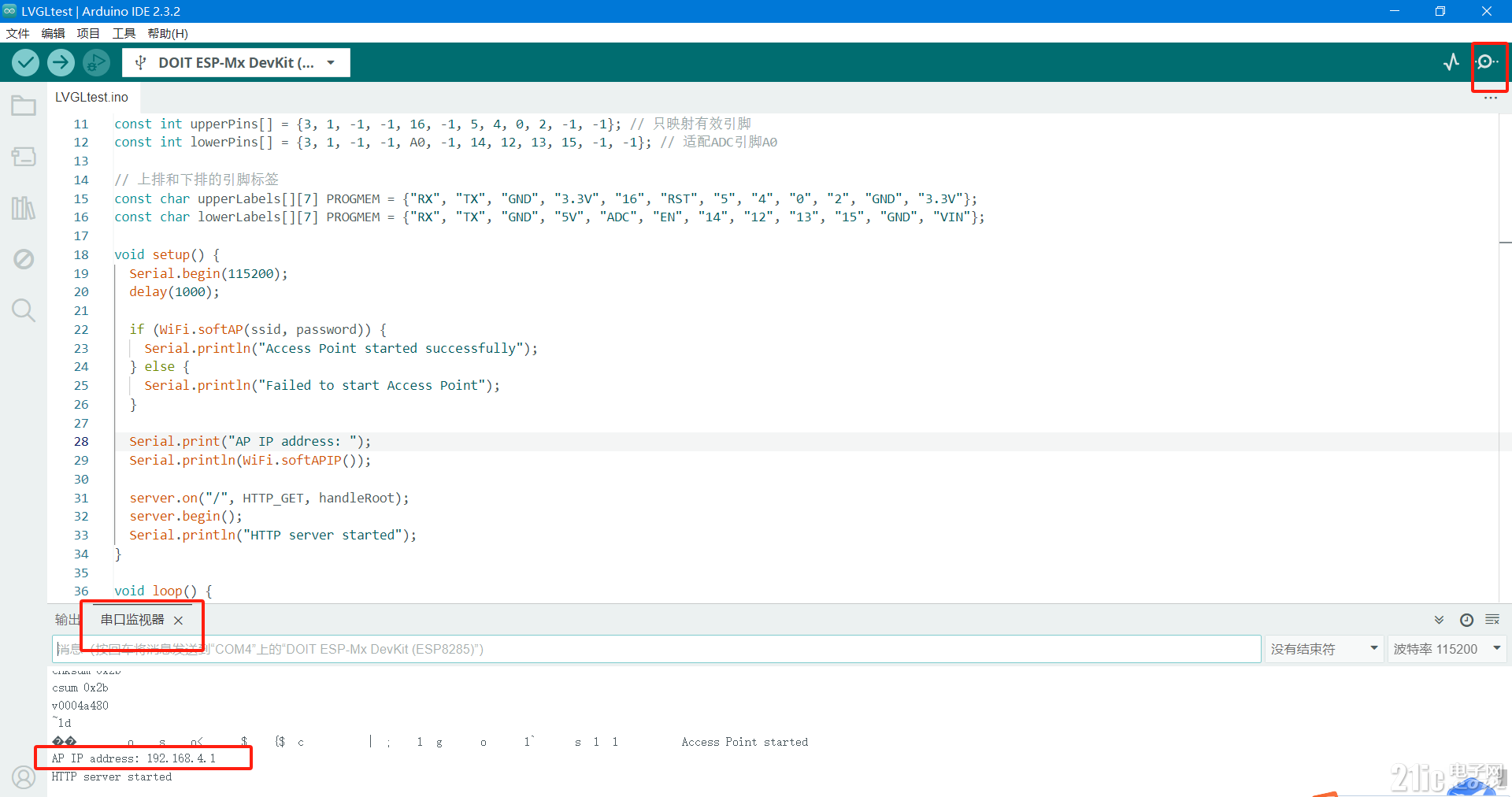Viewport: 1512px width, 797px height.
Task: Open the editor tab ellipsis menu
Action: tap(1491, 98)
